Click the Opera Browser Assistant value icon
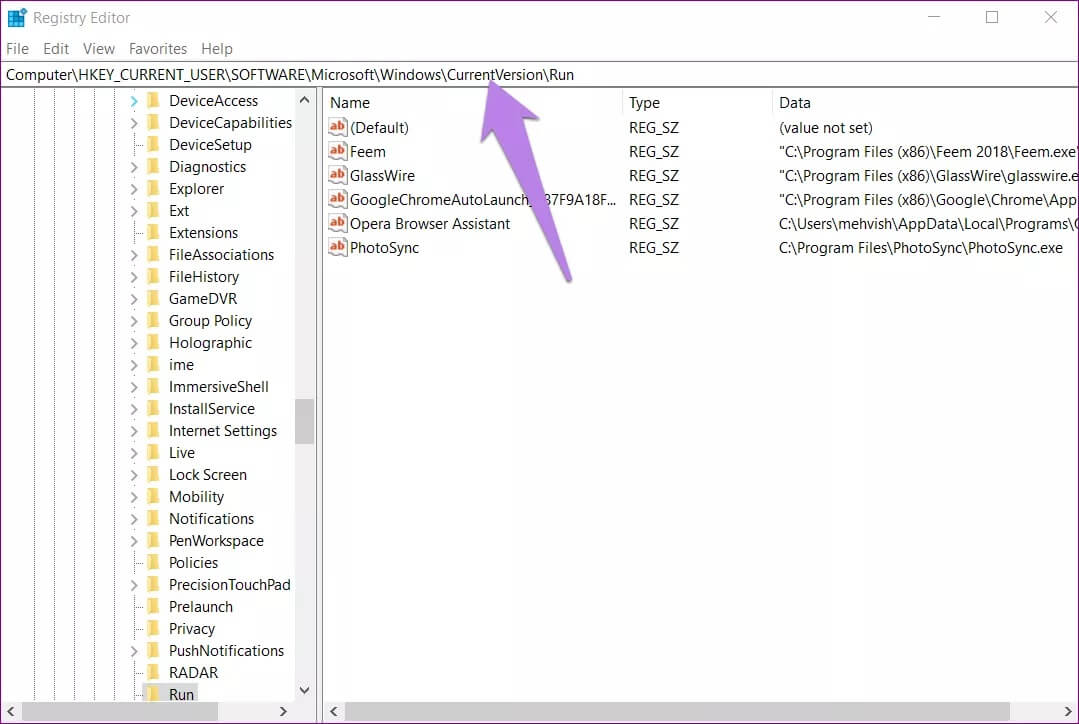Image resolution: width=1079 pixels, height=724 pixels. (337, 224)
